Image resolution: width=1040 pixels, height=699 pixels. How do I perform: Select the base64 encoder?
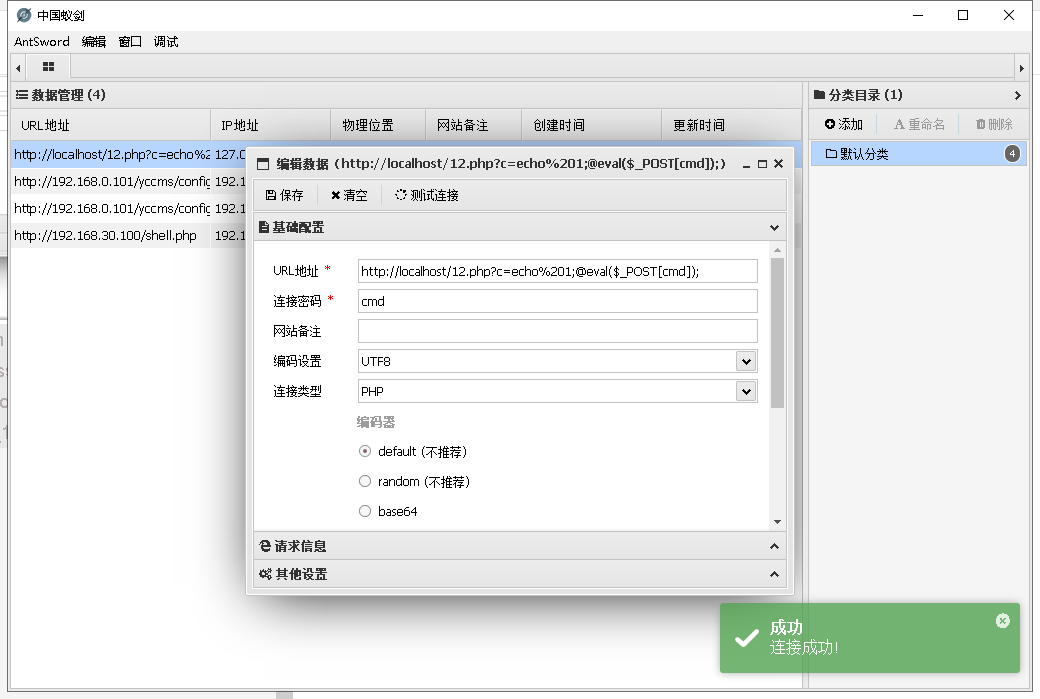(365, 511)
